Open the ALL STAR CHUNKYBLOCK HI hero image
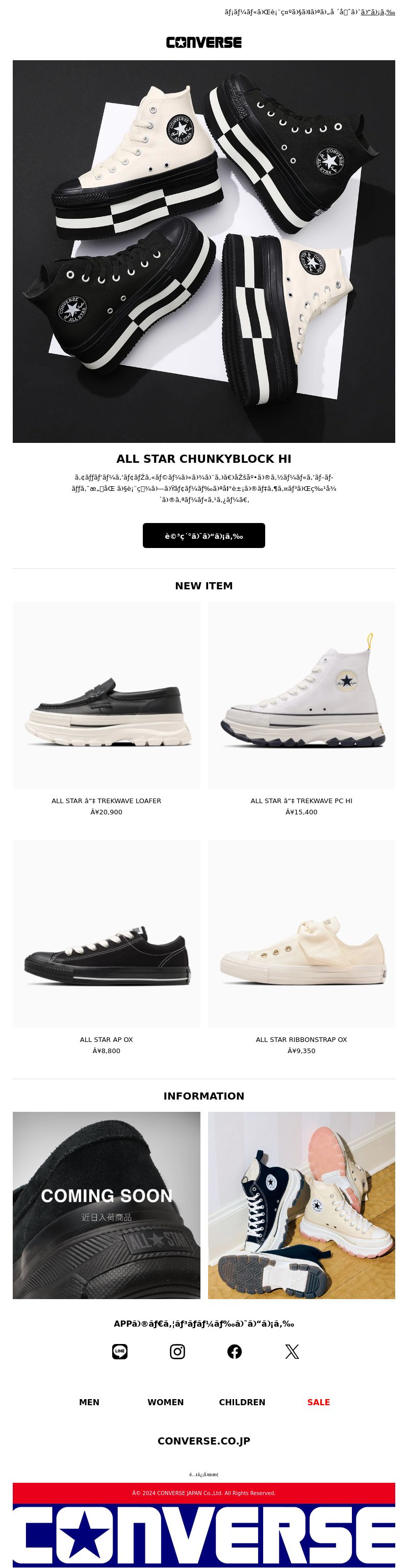The width and height of the screenshot is (408, 1568). point(203,251)
